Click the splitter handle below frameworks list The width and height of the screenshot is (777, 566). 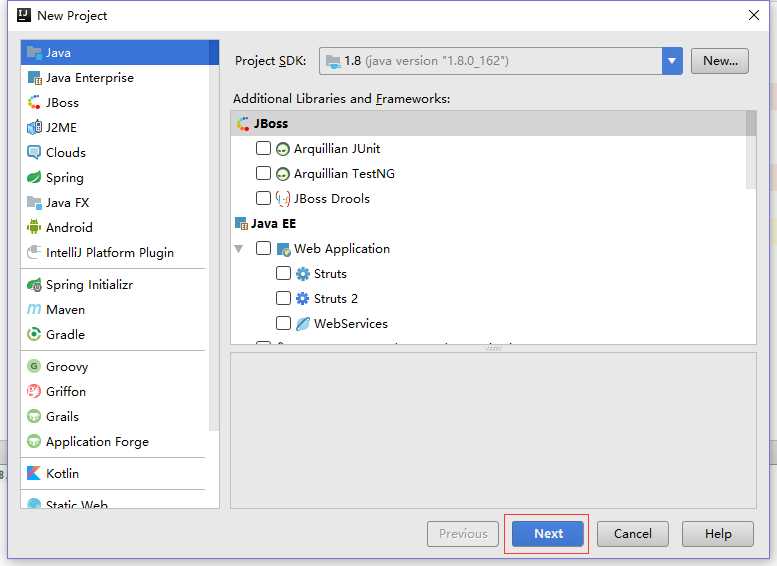[494, 348]
